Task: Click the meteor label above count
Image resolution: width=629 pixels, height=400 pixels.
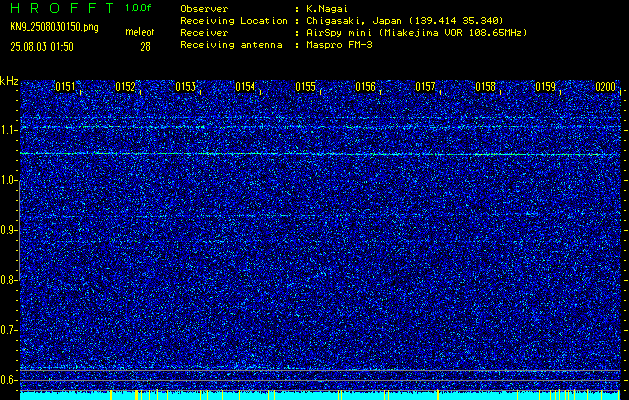Action: [x=140, y=32]
